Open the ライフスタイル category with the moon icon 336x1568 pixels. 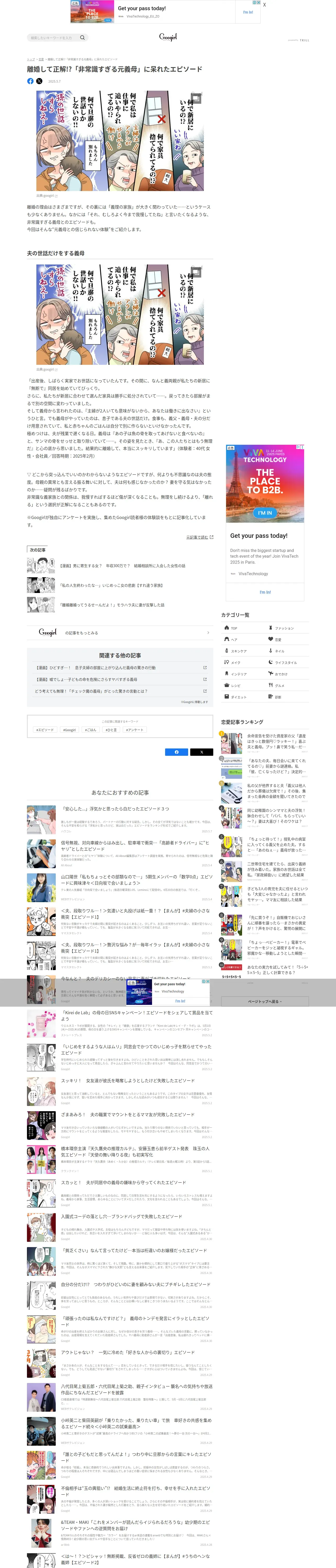click(287, 662)
